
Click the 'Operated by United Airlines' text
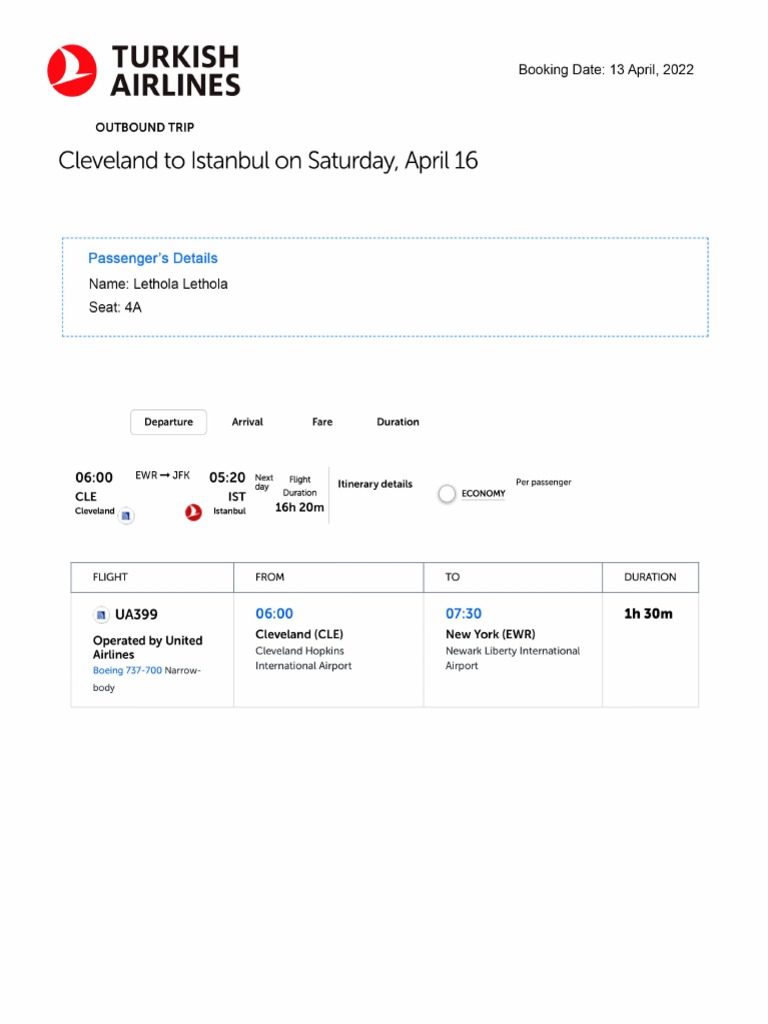pyautogui.click(x=148, y=647)
